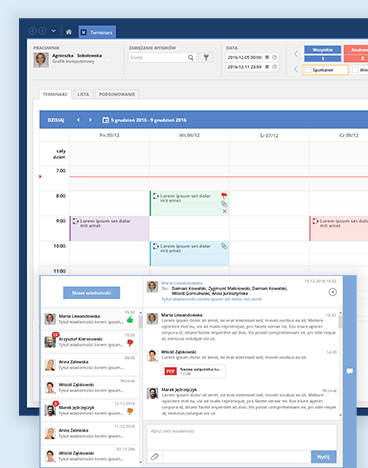Viewport: 368px width, 468px height.
Task: Click the green thumbs-up on Marta's message
Action: (x=130, y=320)
